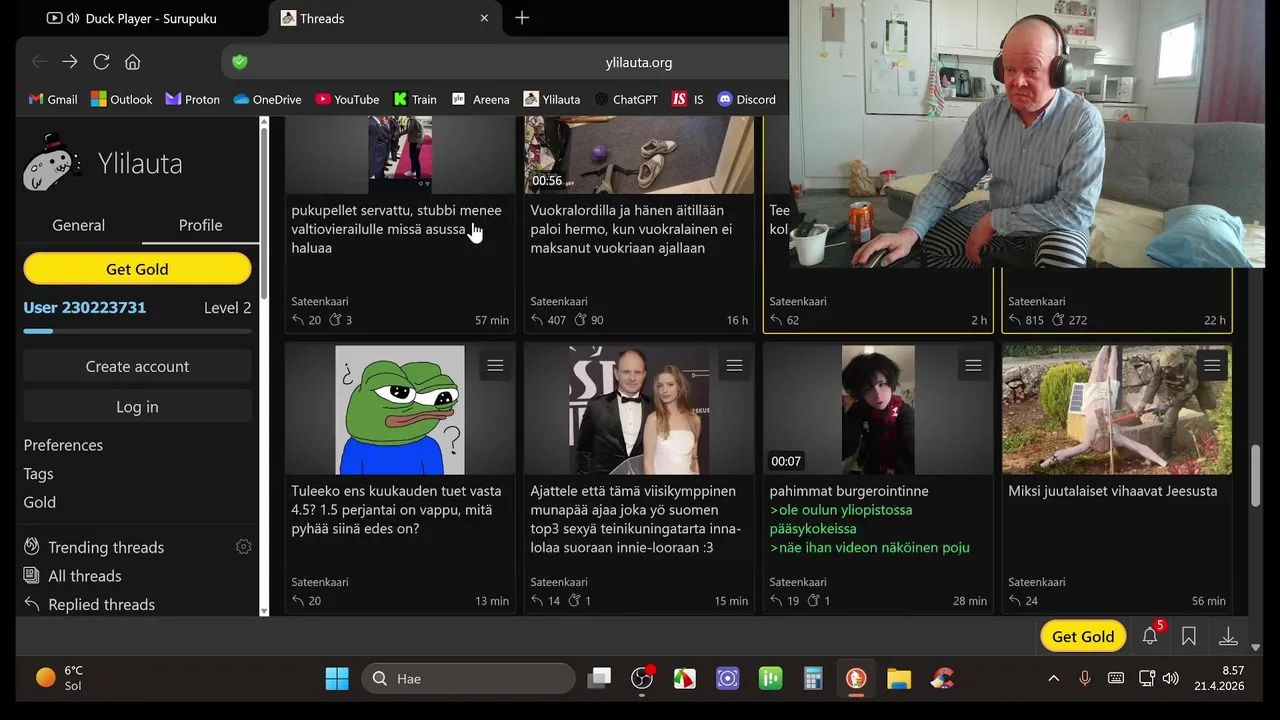Open the bookmark ribbon icon in bottom bar
Viewport: 1280px width, 720px height.
[x=1189, y=636]
